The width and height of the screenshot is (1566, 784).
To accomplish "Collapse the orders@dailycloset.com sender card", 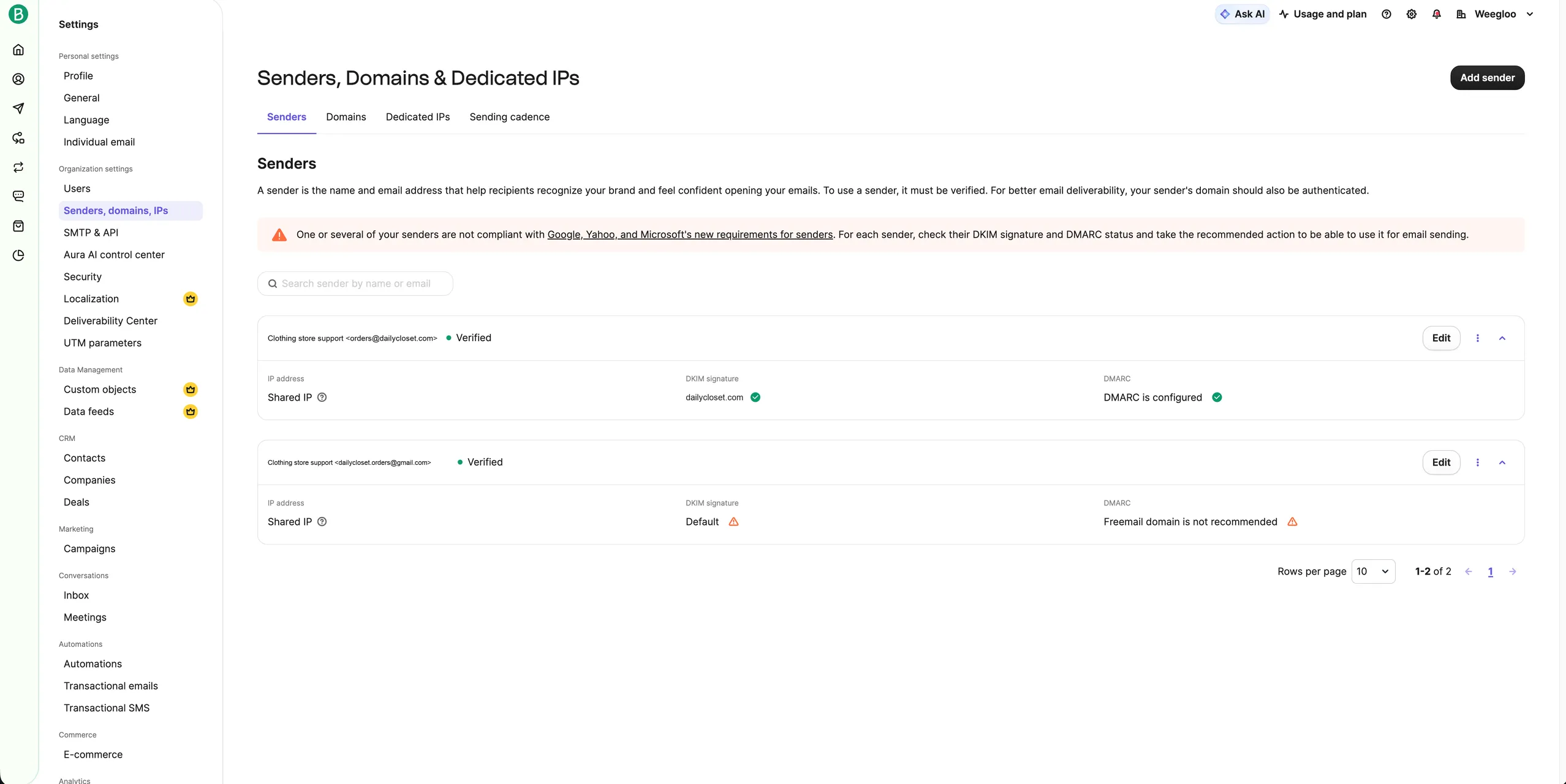I will 1502,338.
